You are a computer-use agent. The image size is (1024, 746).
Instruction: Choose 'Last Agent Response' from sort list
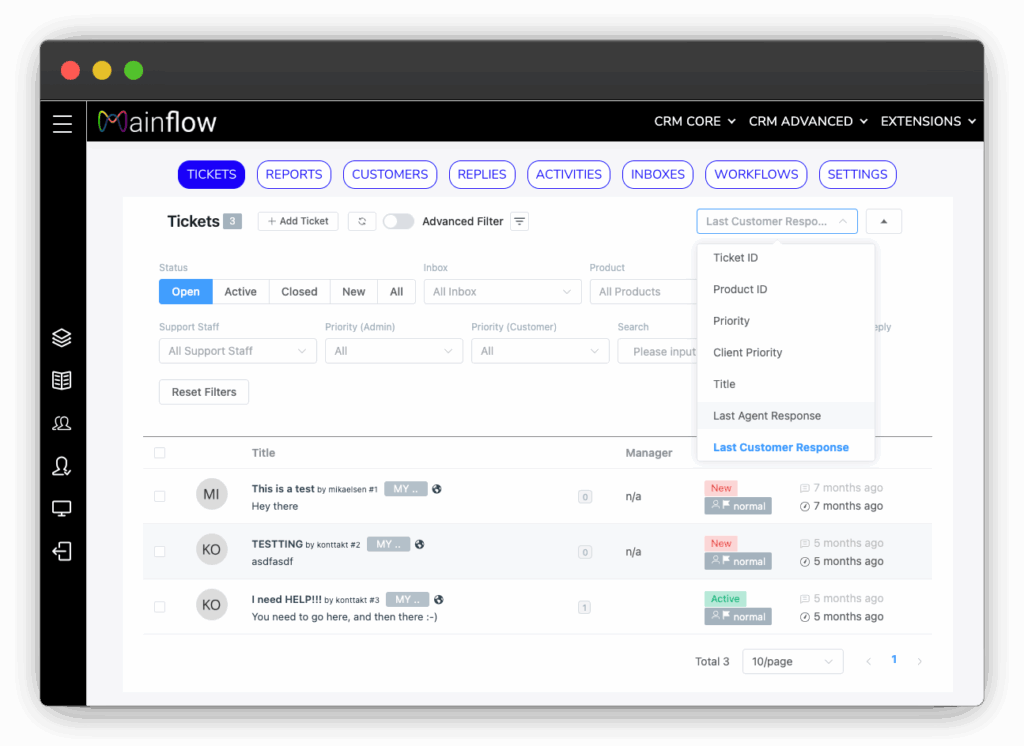coord(767,416)
